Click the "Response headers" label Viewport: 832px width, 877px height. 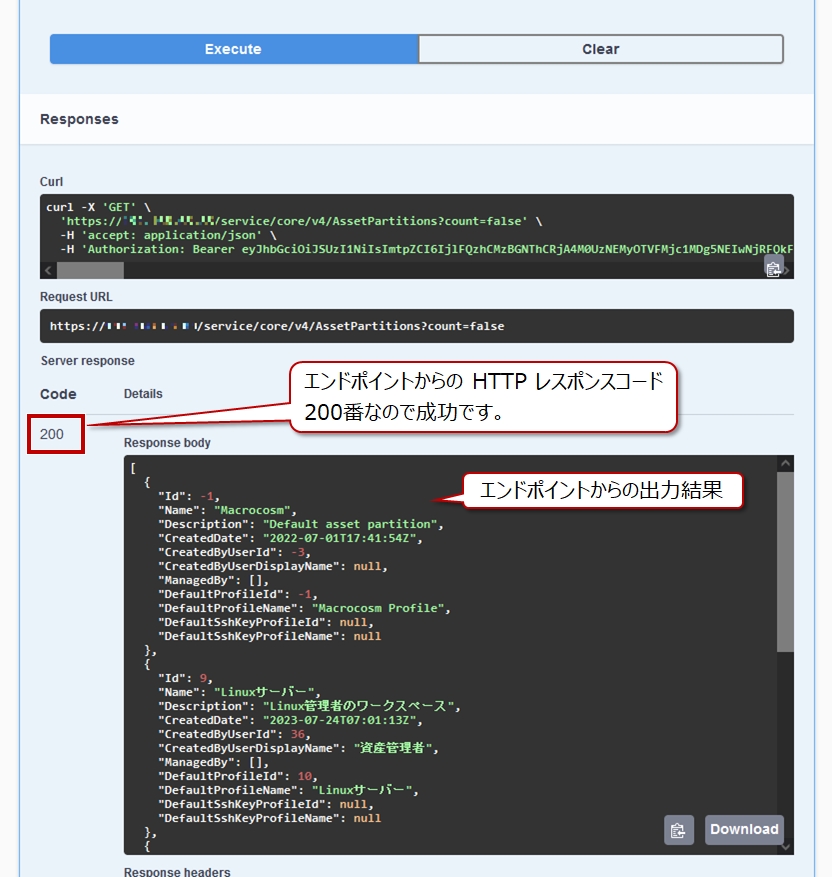177,872
